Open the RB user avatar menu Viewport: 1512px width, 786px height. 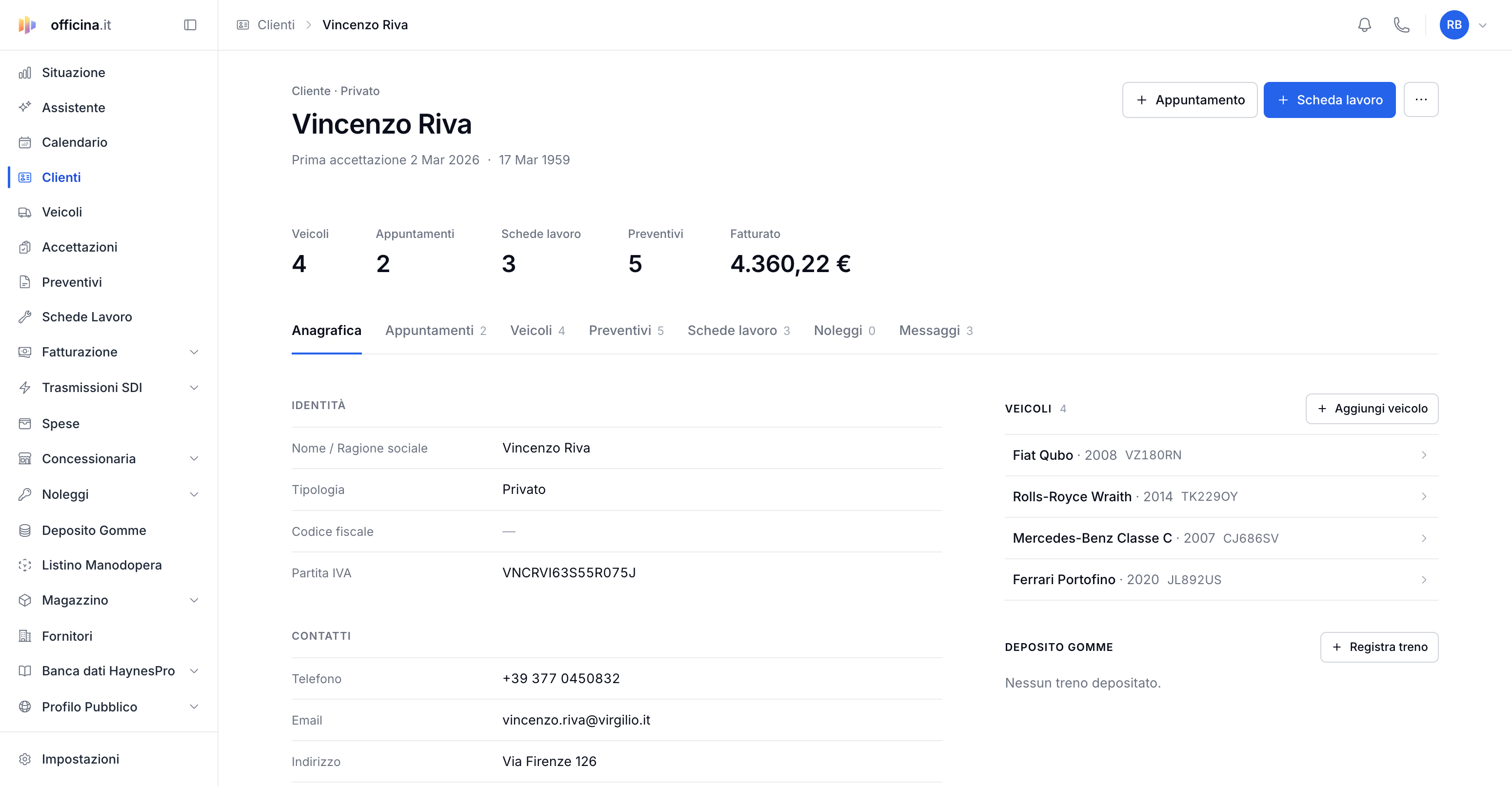click(x=1454, y=25)
